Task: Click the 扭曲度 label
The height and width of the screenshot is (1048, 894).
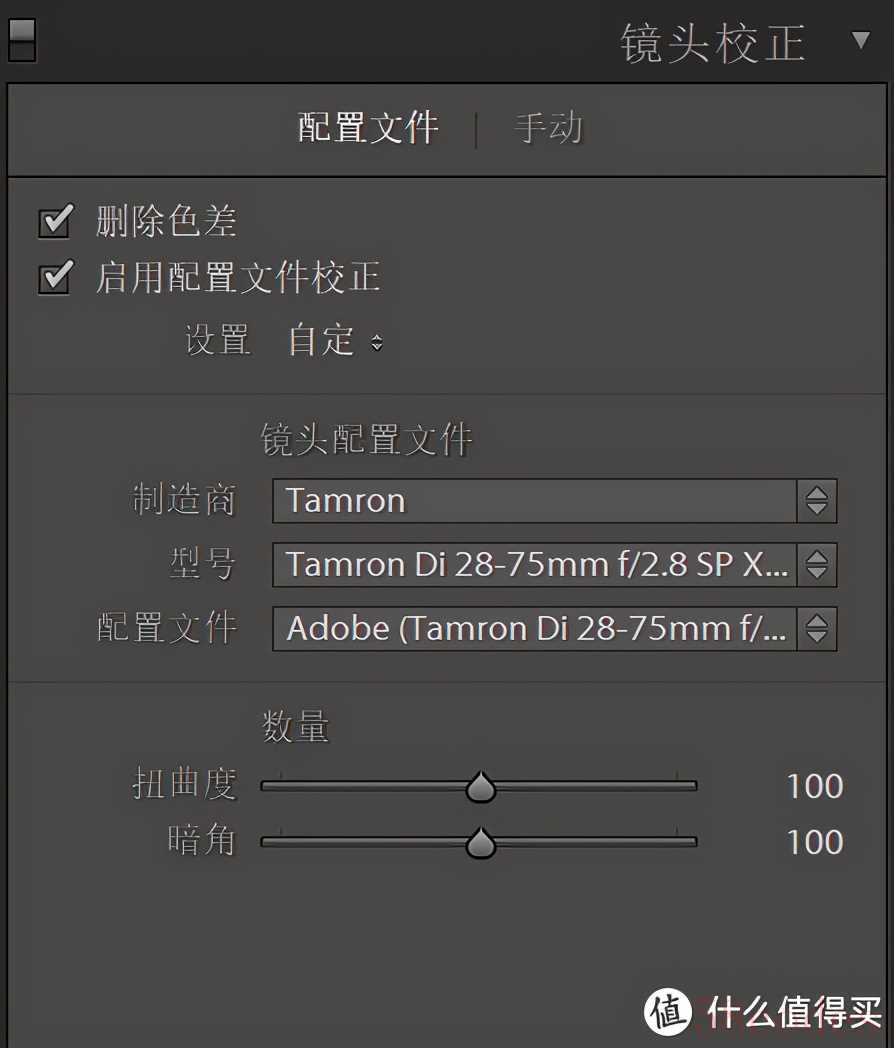Action: point(184,785)
